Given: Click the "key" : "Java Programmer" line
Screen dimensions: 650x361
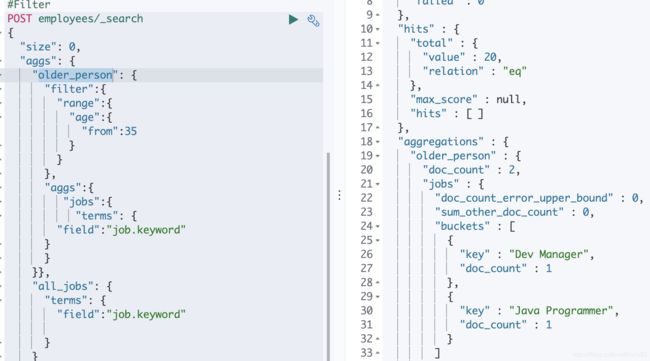Looking at the screenshot, I should 539,311.
